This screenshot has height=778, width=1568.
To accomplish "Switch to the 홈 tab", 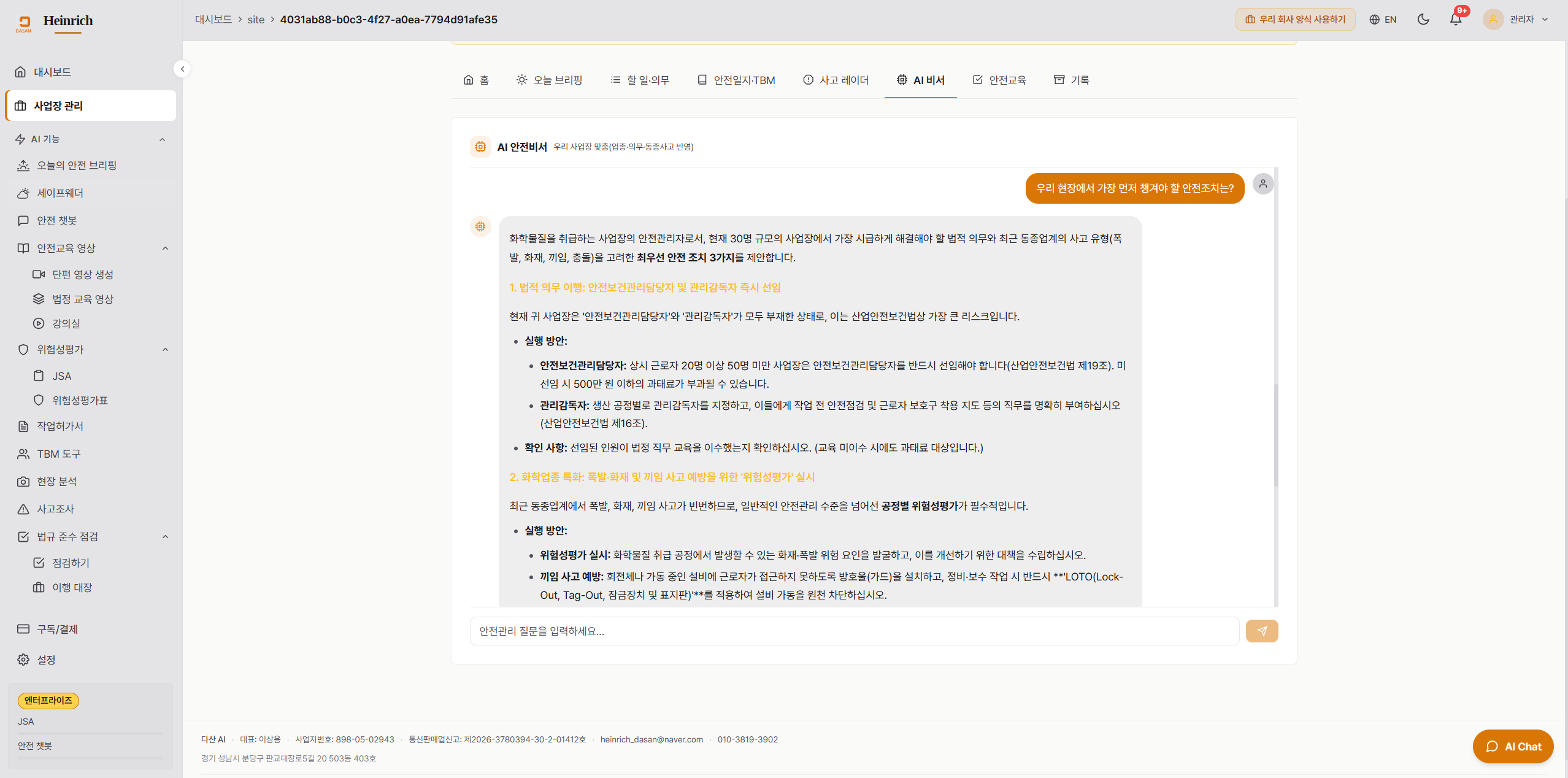I will click(476, 80).
